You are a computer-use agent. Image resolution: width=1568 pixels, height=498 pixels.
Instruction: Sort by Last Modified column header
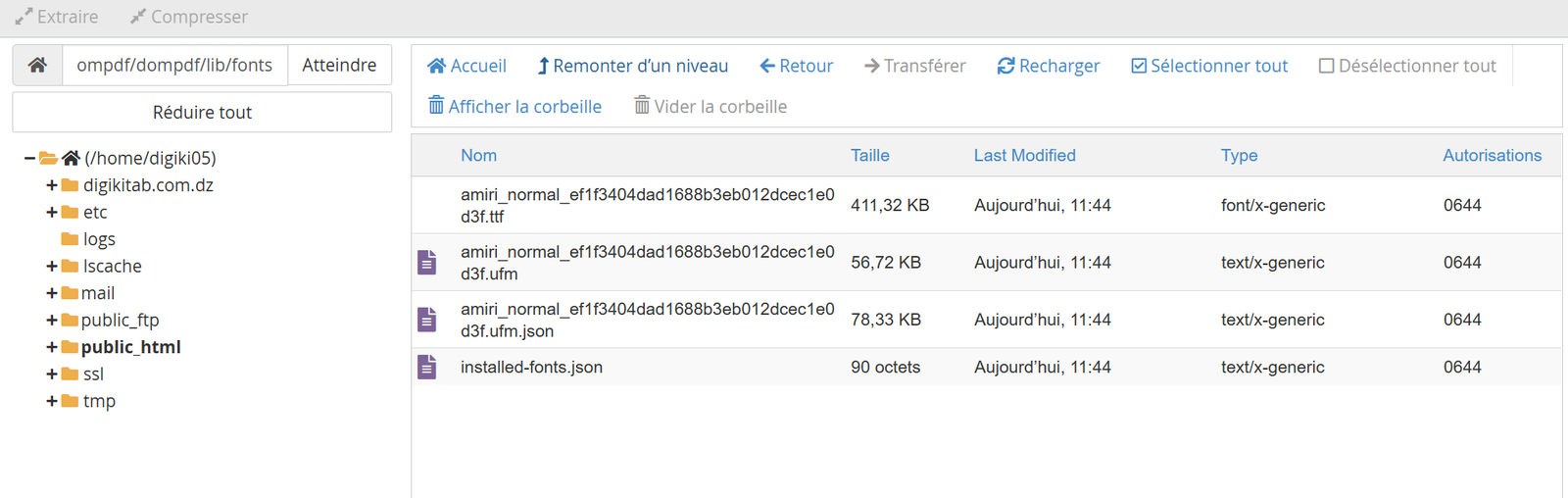coord(1024,156)
